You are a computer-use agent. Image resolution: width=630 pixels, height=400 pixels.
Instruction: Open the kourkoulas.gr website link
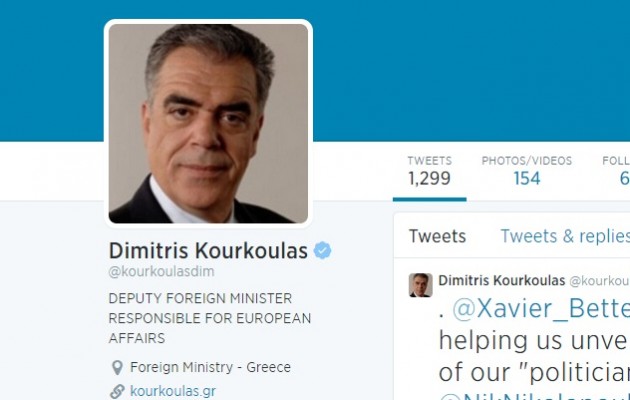173,391
